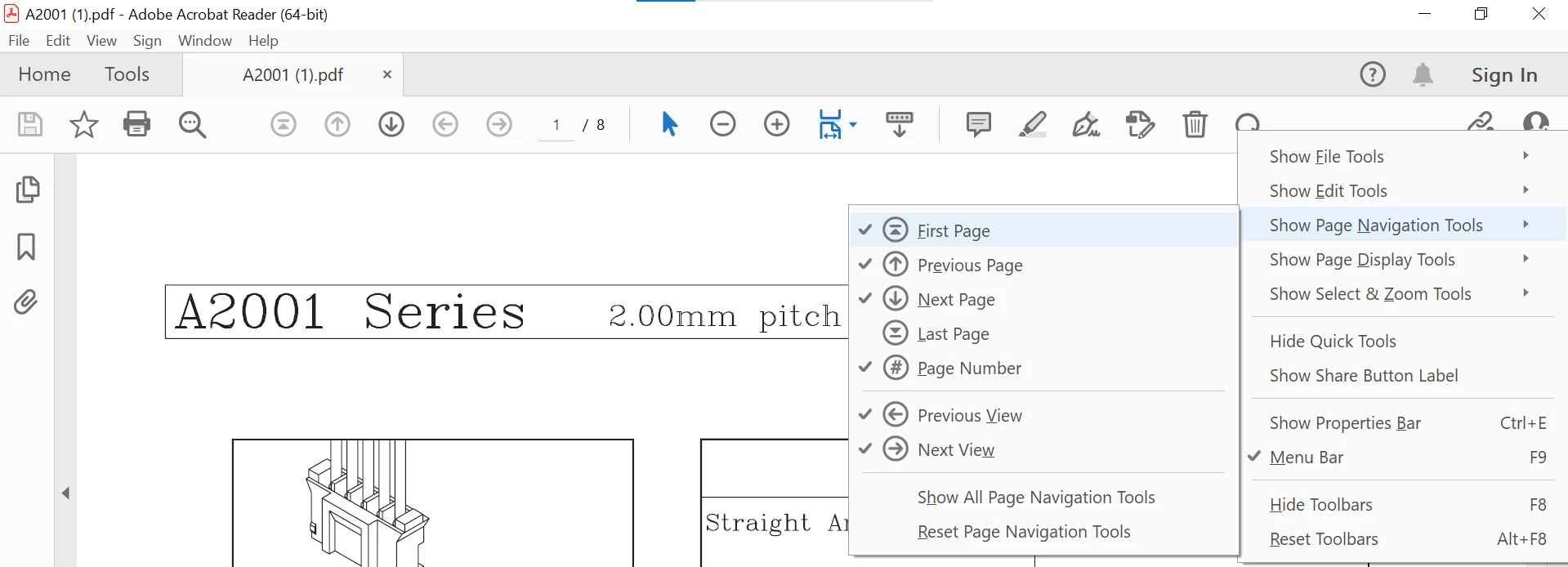Viewport: 1568px width, 567px height.
Task: Click the connector drawing thumbnail in document
Action: tap(433, 503)
